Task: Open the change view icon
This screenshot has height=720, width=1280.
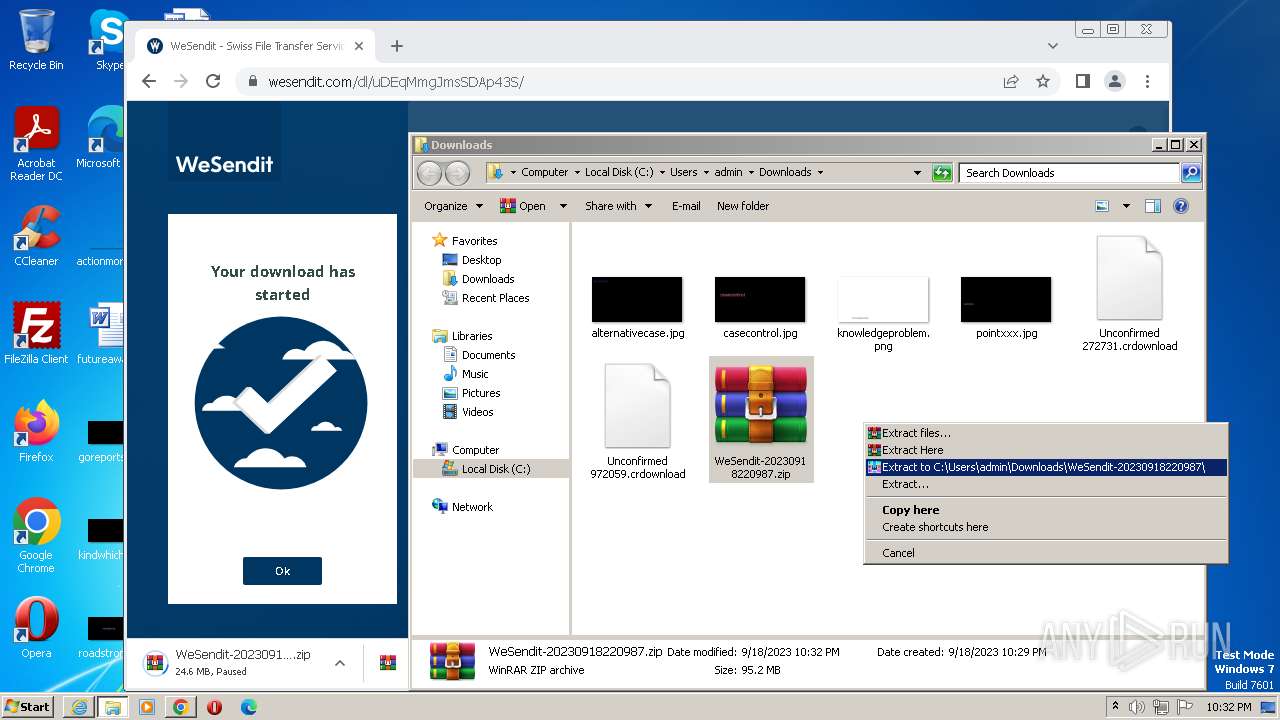Action: coord(1102,206)
